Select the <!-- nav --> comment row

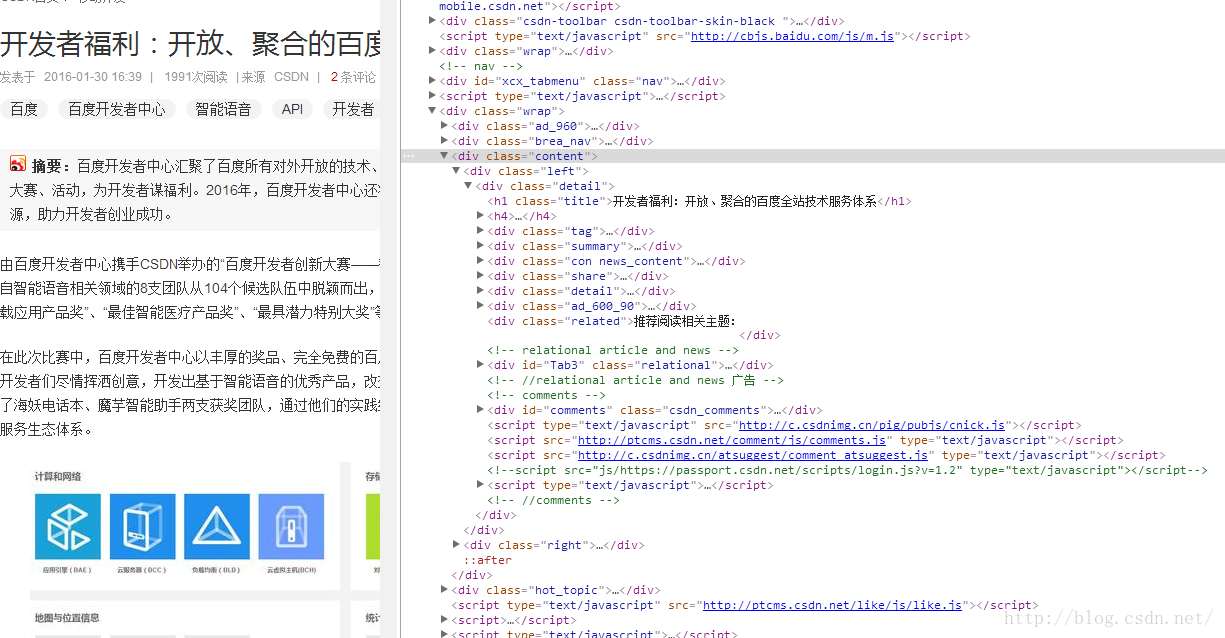[x=480, y=66]
